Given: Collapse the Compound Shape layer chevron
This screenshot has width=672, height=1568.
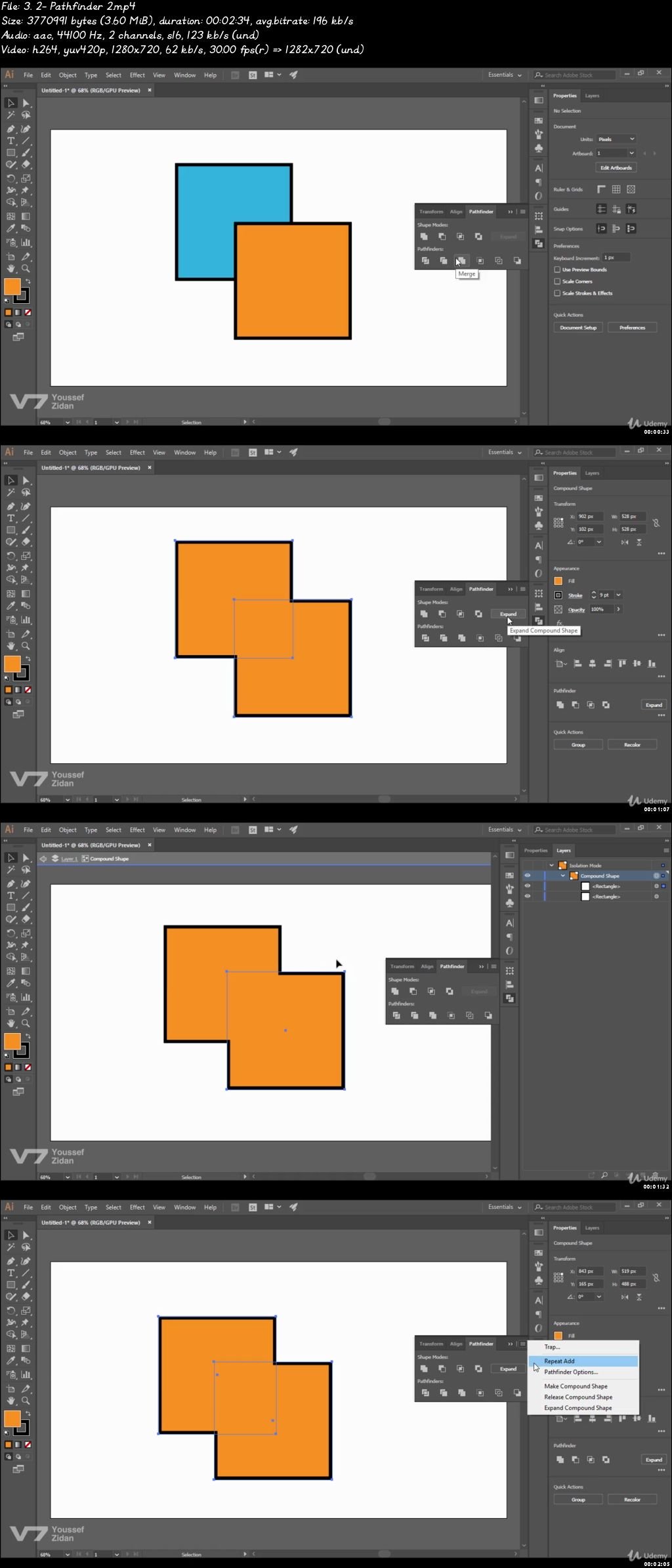Looking at the screenshot, I should tap(562, 876).
